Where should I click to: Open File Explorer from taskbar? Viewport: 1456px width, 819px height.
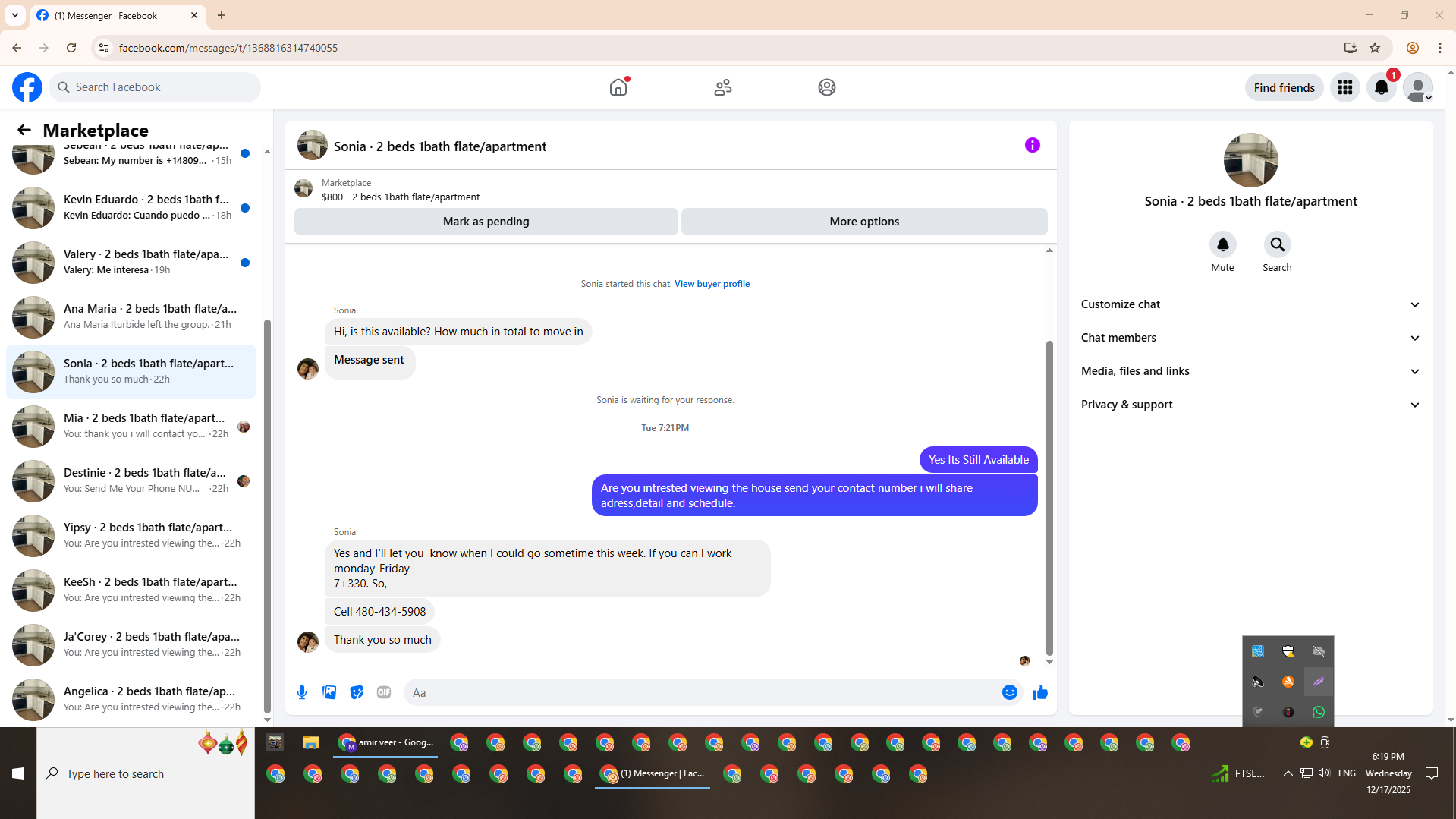pyautogui.click(x=311, y=742)
